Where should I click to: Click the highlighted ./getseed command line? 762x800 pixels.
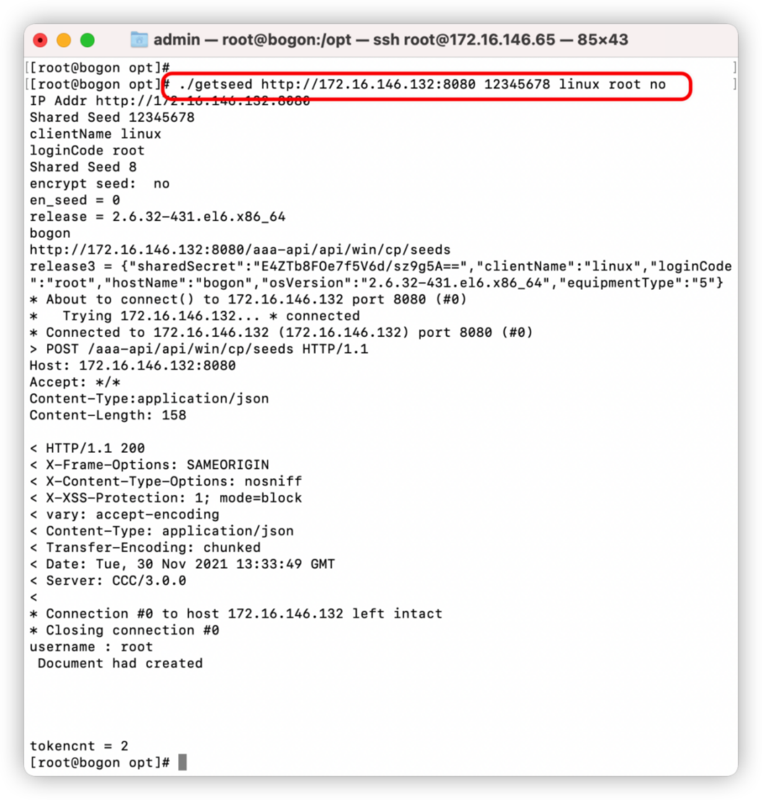click(422, 84)
